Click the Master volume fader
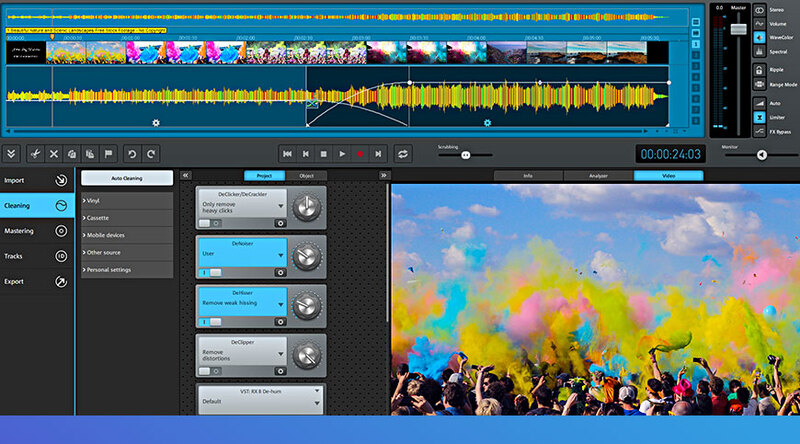Image resolution: width=800 pixels, height=444 pixels. click(x=738, y=30)
